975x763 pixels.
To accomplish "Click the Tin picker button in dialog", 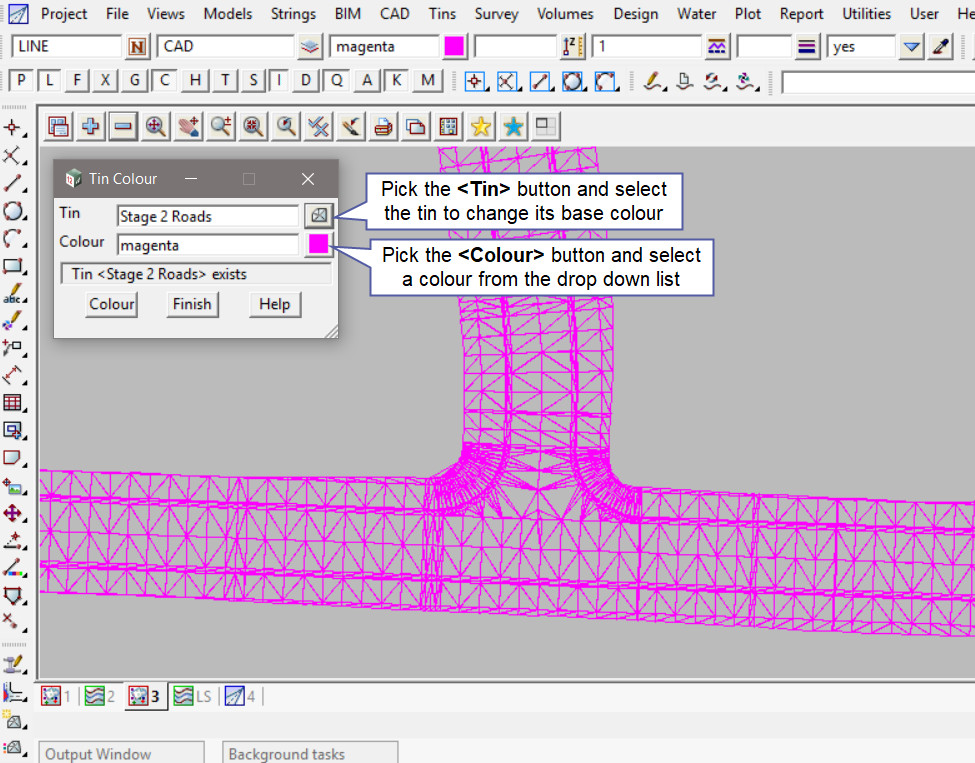I will tap(318, 215).
